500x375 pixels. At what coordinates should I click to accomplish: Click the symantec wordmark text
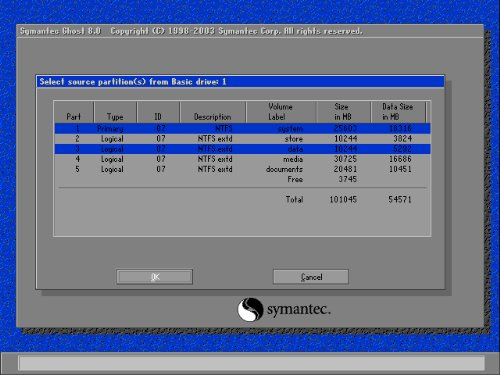[x=299, y=310]
